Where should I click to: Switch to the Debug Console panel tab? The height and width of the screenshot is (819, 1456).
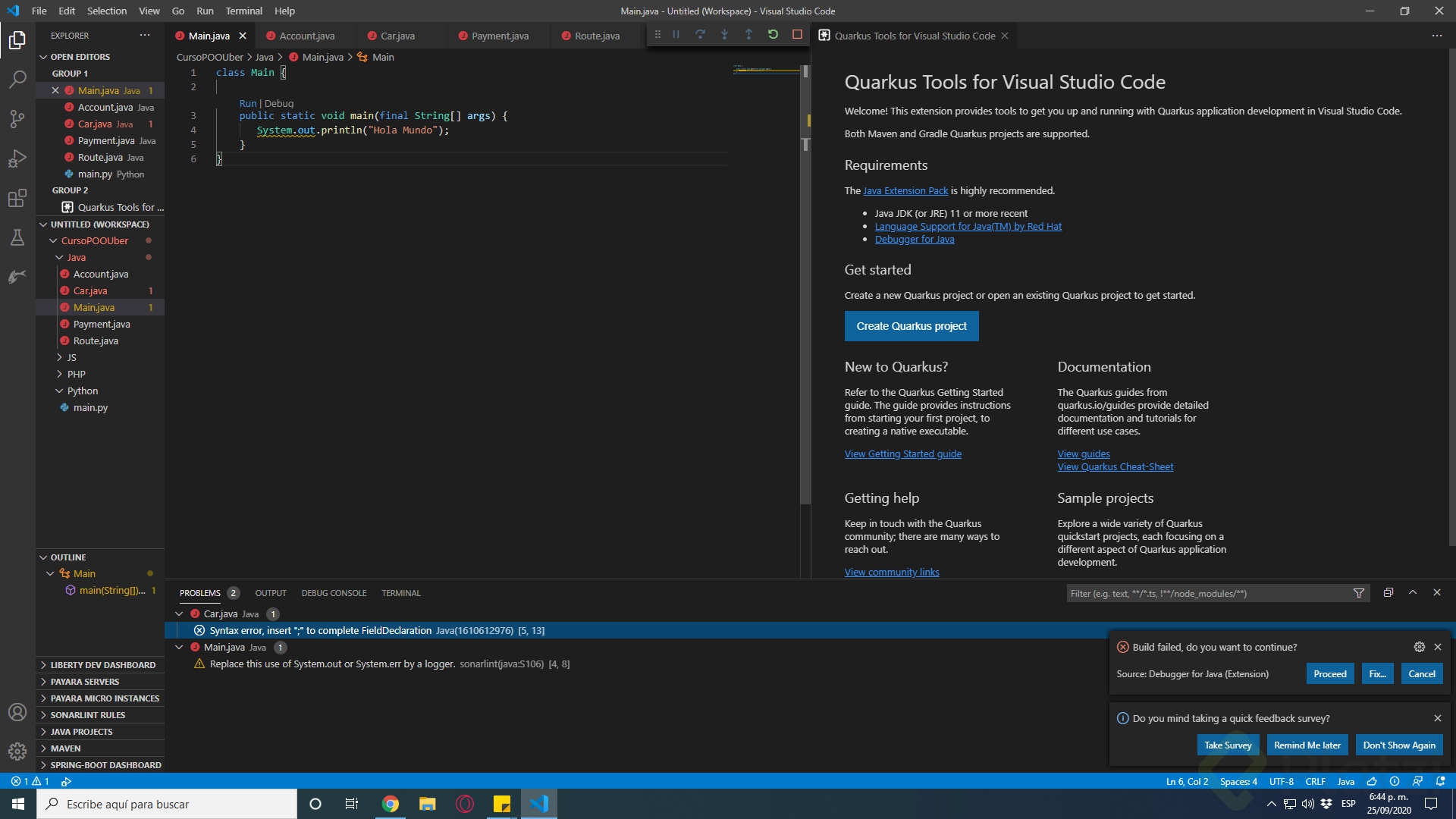coord(334,593)
